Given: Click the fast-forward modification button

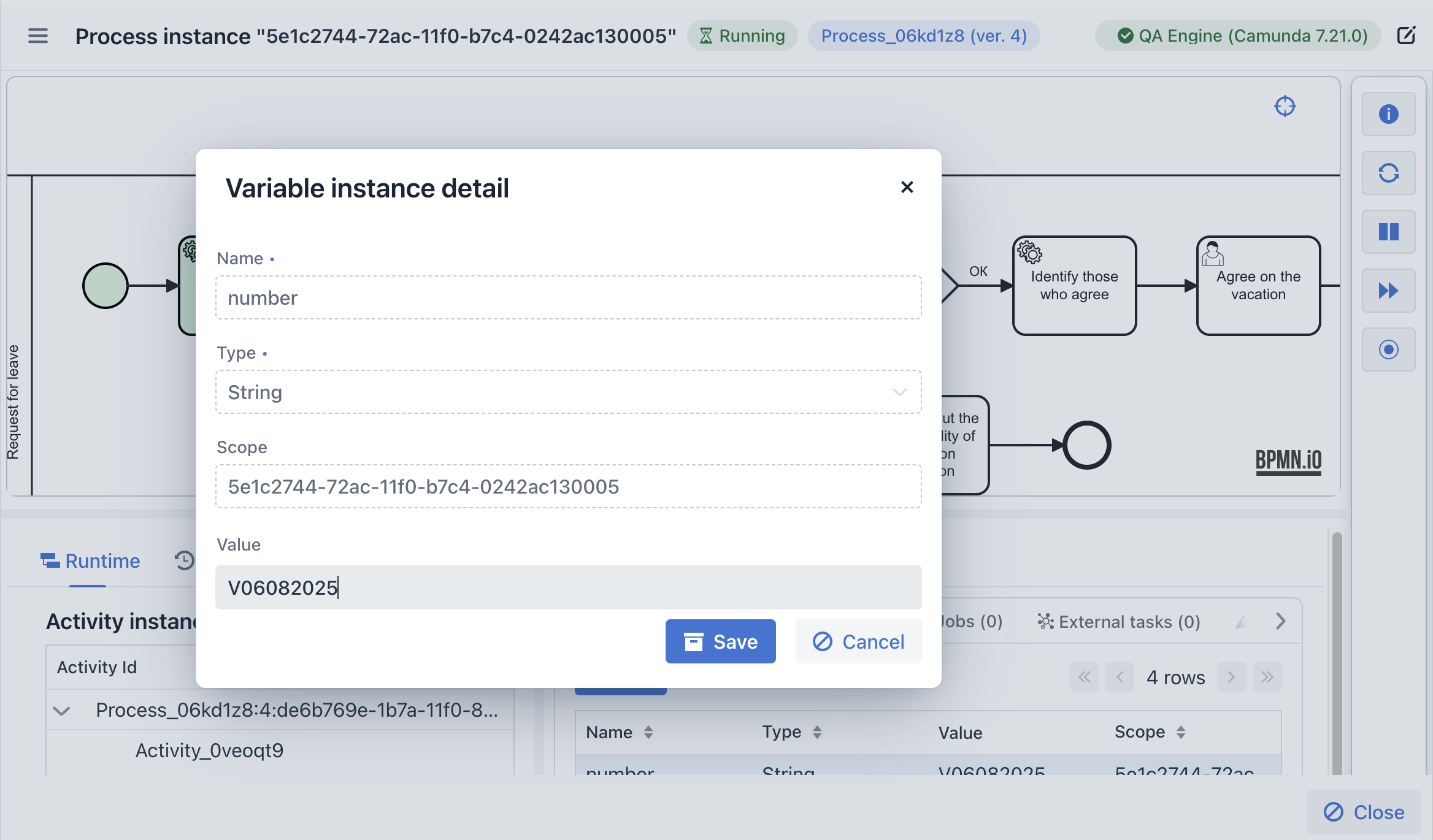Looking at the screenshot, I should pyautogui.click(x=1388, y=291).
